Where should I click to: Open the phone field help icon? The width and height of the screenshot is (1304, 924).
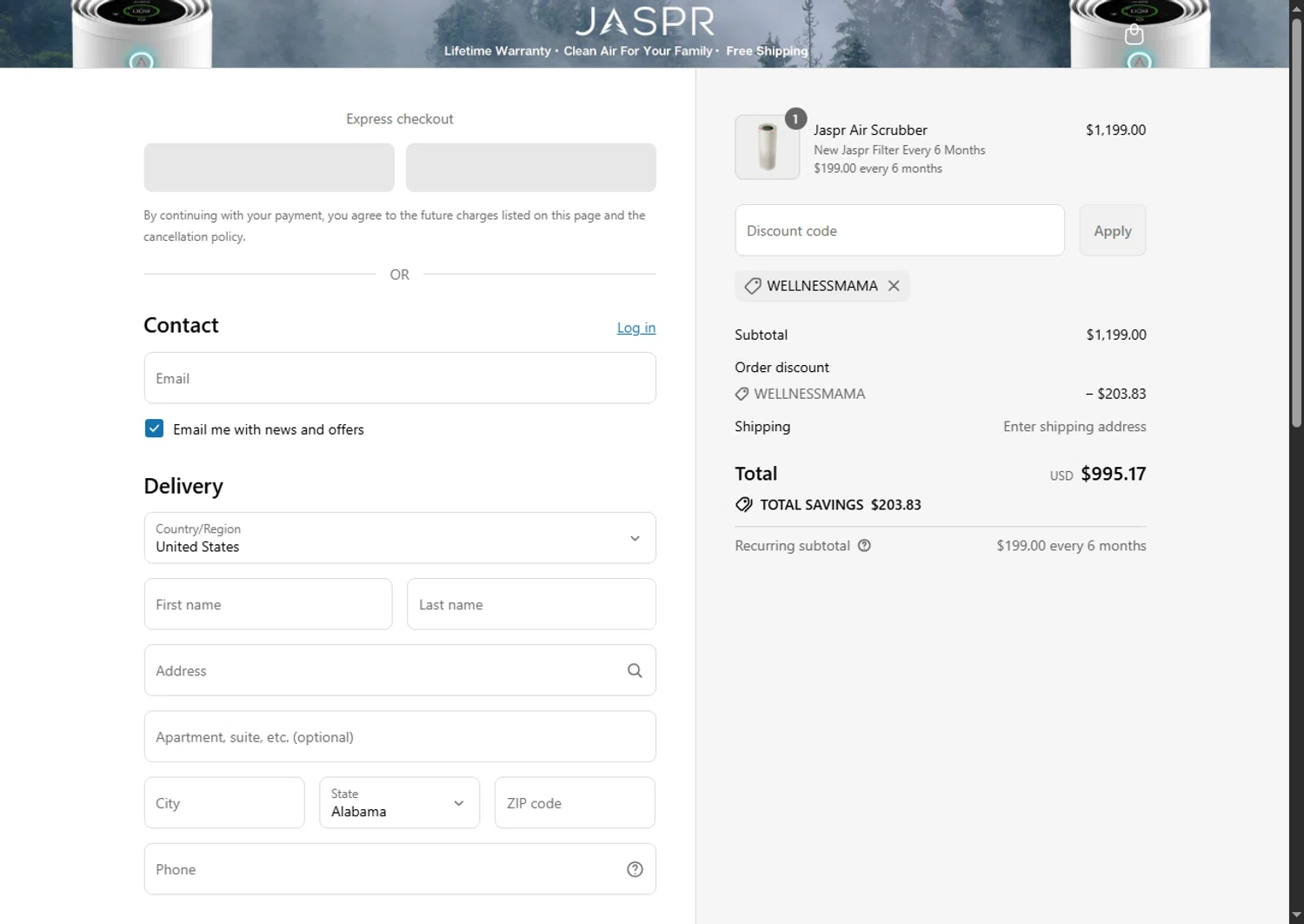635,869
